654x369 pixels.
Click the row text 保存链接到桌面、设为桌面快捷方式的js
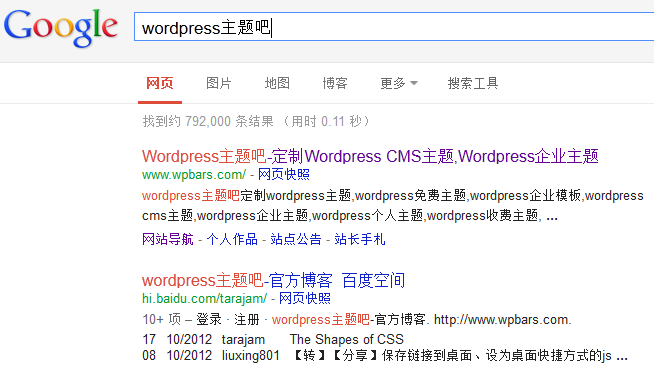coord(497,356)
